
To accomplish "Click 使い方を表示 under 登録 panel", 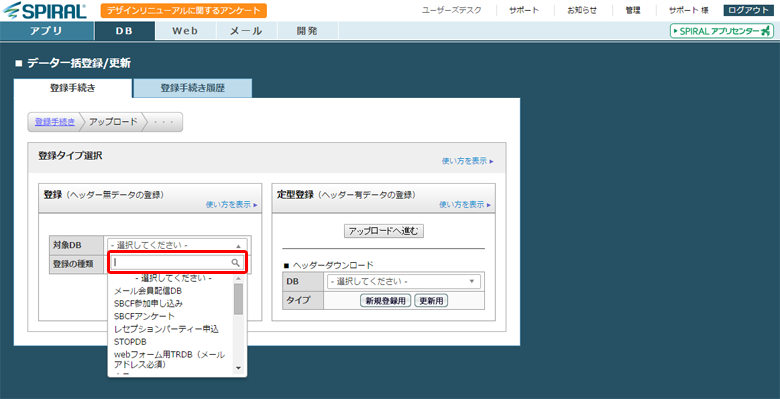I will (x=232, y=204).
